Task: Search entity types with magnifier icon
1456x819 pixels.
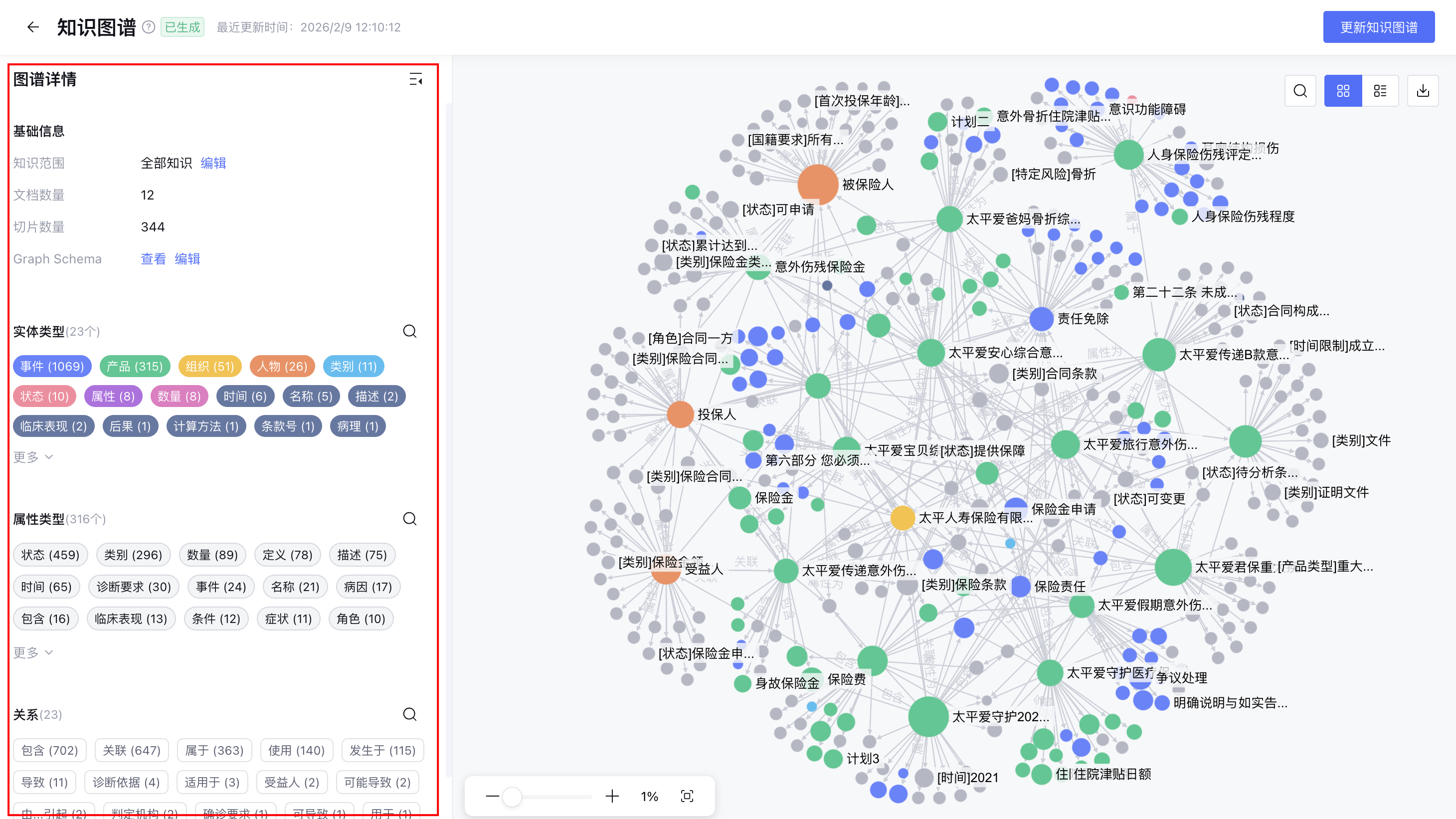Action: pos(410,331)
